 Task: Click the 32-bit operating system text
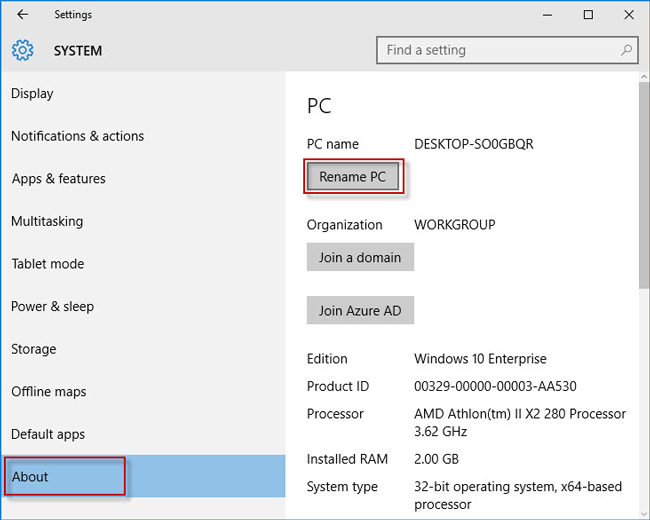pos(518,495)
